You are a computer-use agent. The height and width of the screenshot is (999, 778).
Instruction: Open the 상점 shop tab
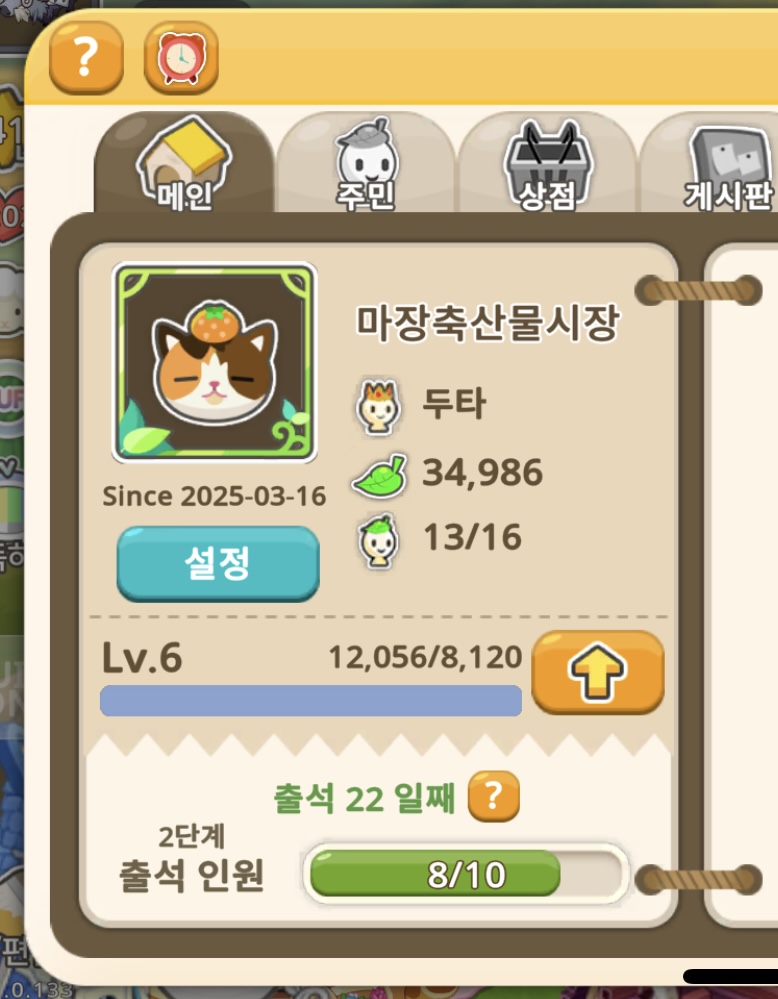(x=547, y=164)
